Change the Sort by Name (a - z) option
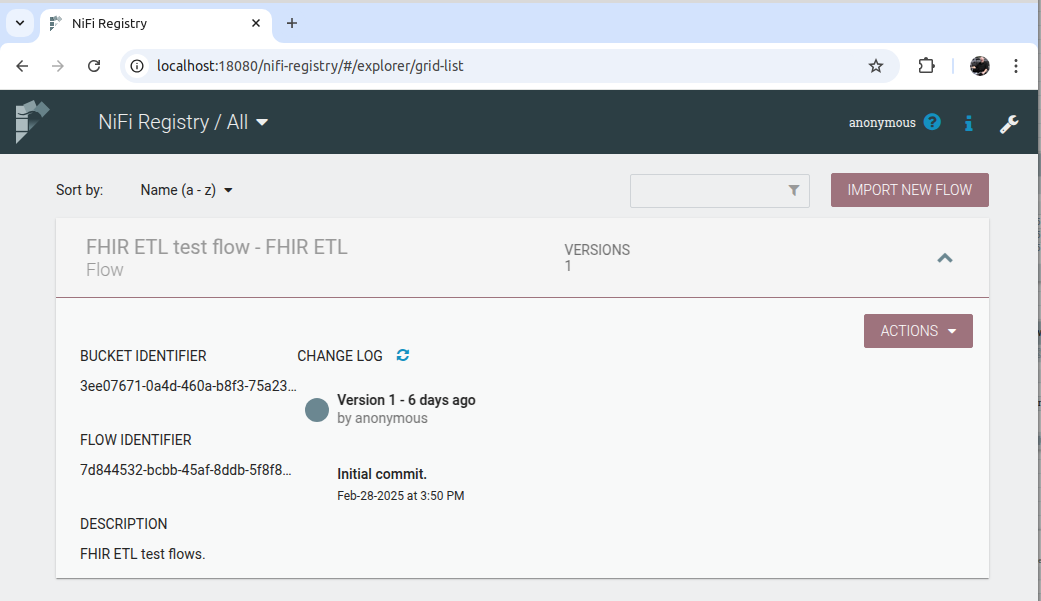The height and width of the screenshot is (601, 1041). pos(186,190)
